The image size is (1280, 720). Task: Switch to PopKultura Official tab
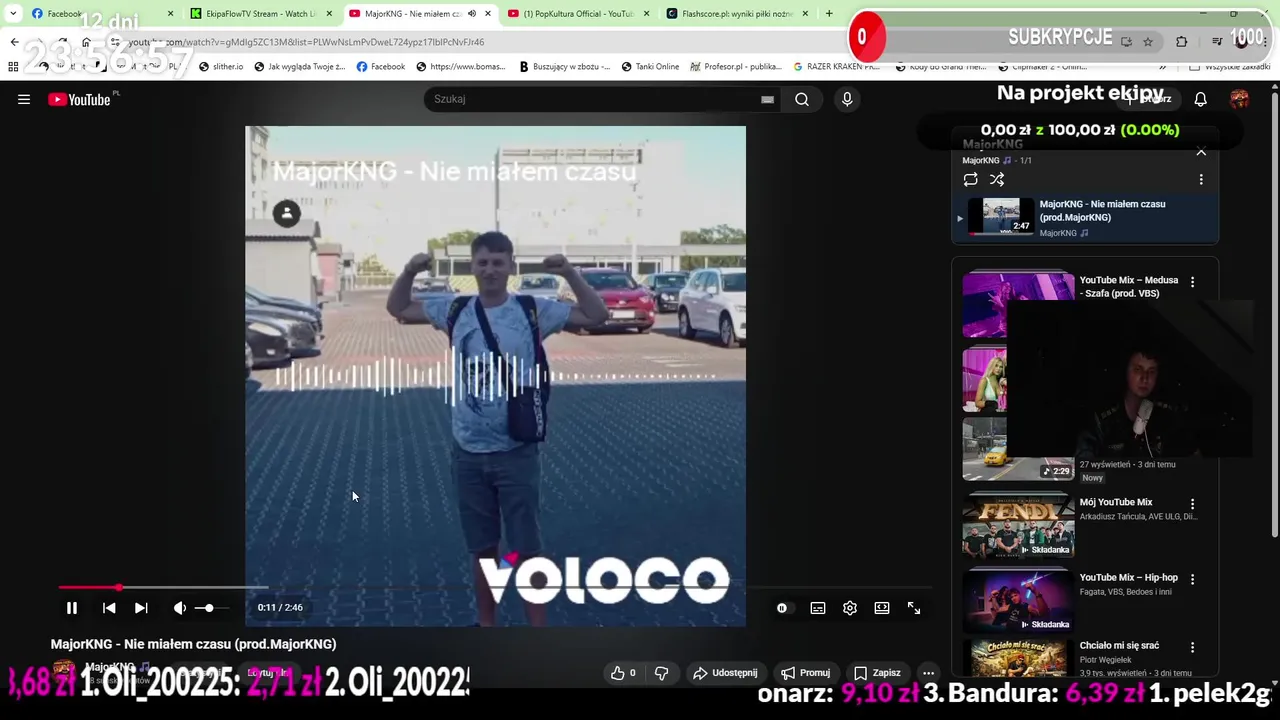pyautogui.click(x=578, y=14)
